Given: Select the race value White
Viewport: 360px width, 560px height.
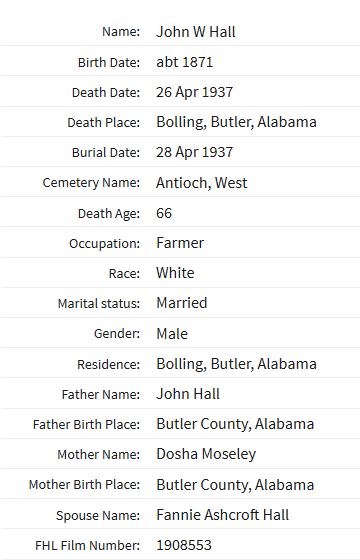Looking at the screenshot, I should pos(175,273).
